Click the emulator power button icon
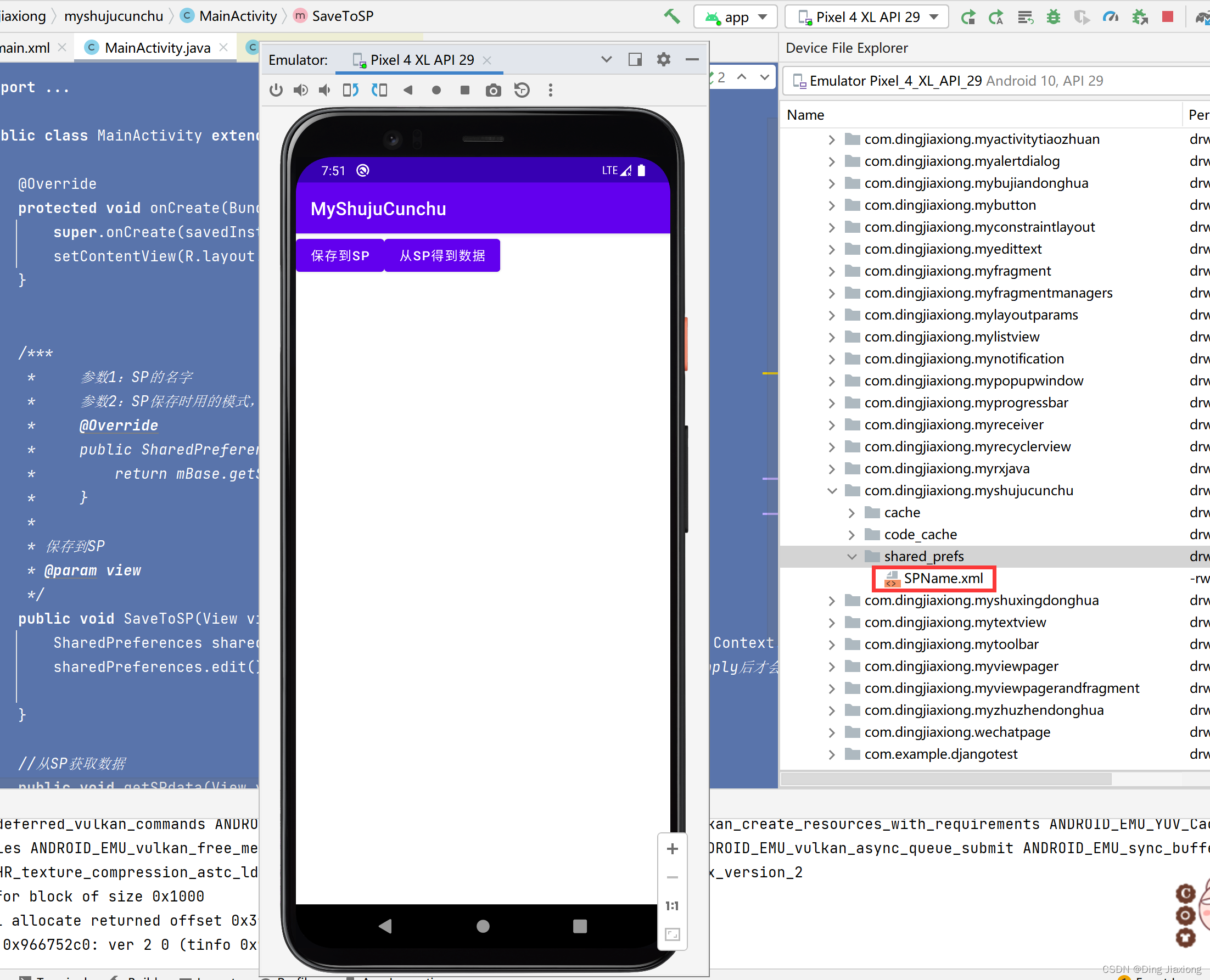 pyautogui.click(x=276, y=91)
